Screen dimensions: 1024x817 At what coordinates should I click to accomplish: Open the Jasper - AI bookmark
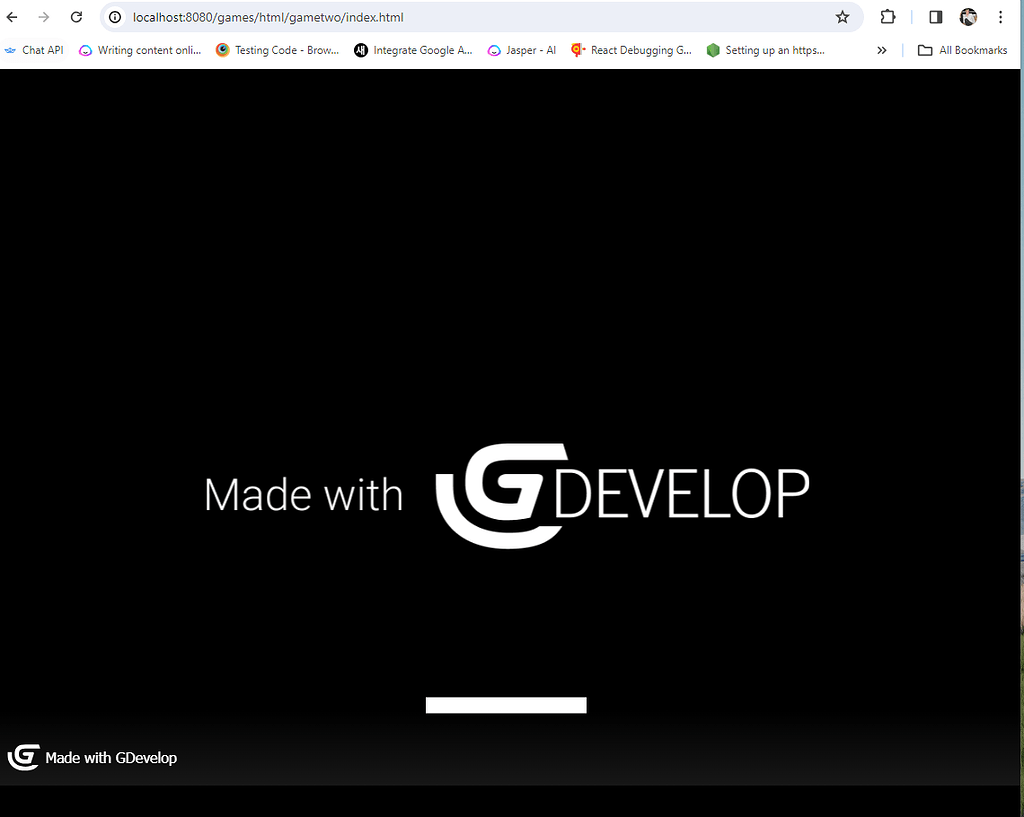521,50
